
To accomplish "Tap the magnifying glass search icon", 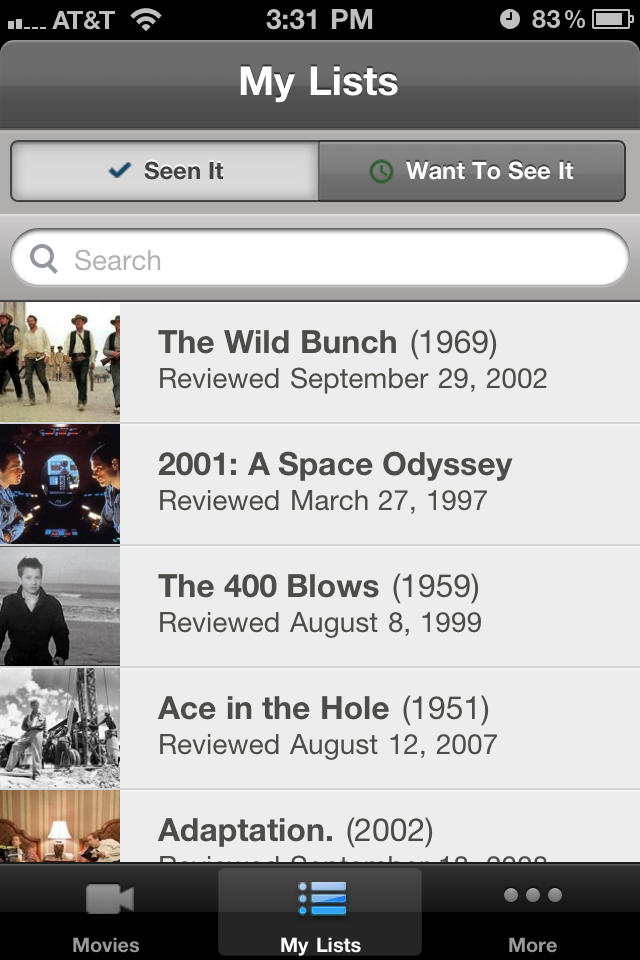I will 44,260.
